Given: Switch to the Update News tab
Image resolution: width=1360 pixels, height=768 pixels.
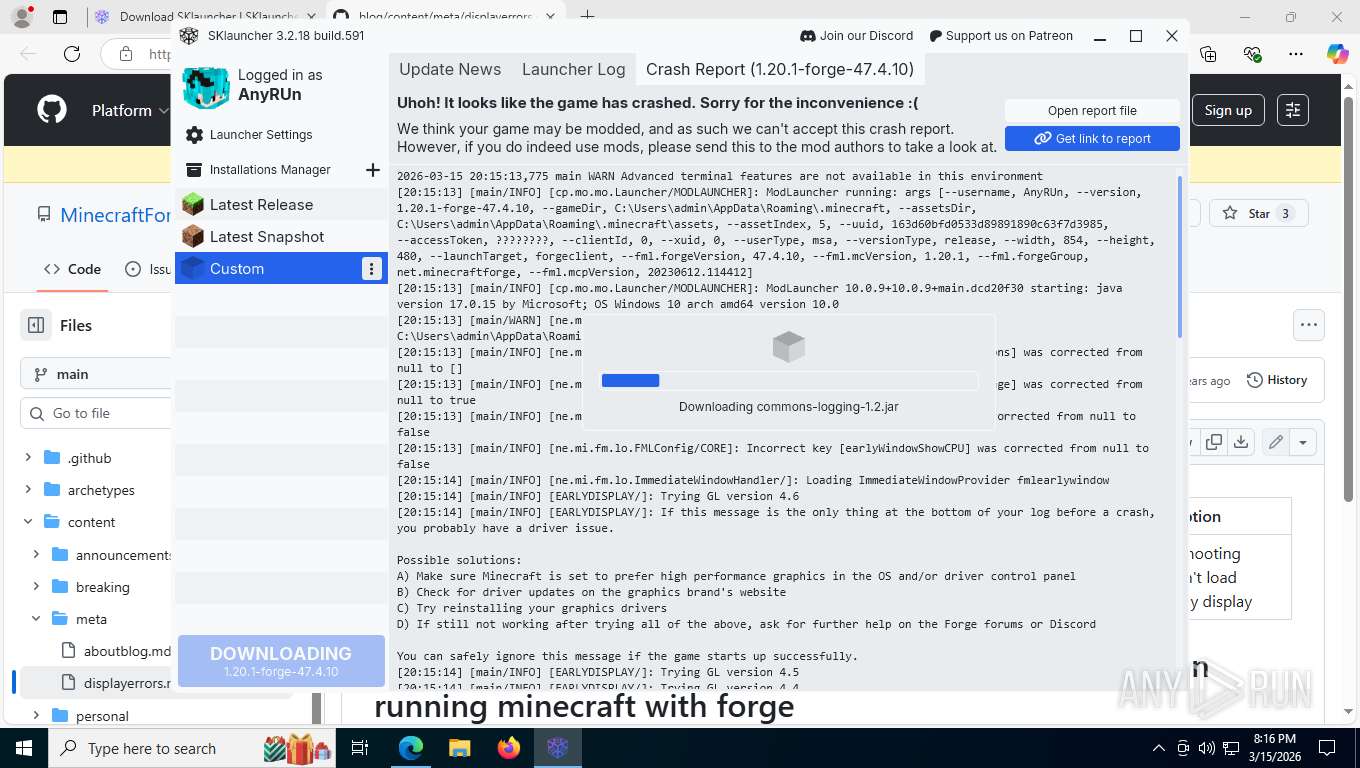Looking at the screenshot, I should (x=450, y=69).
